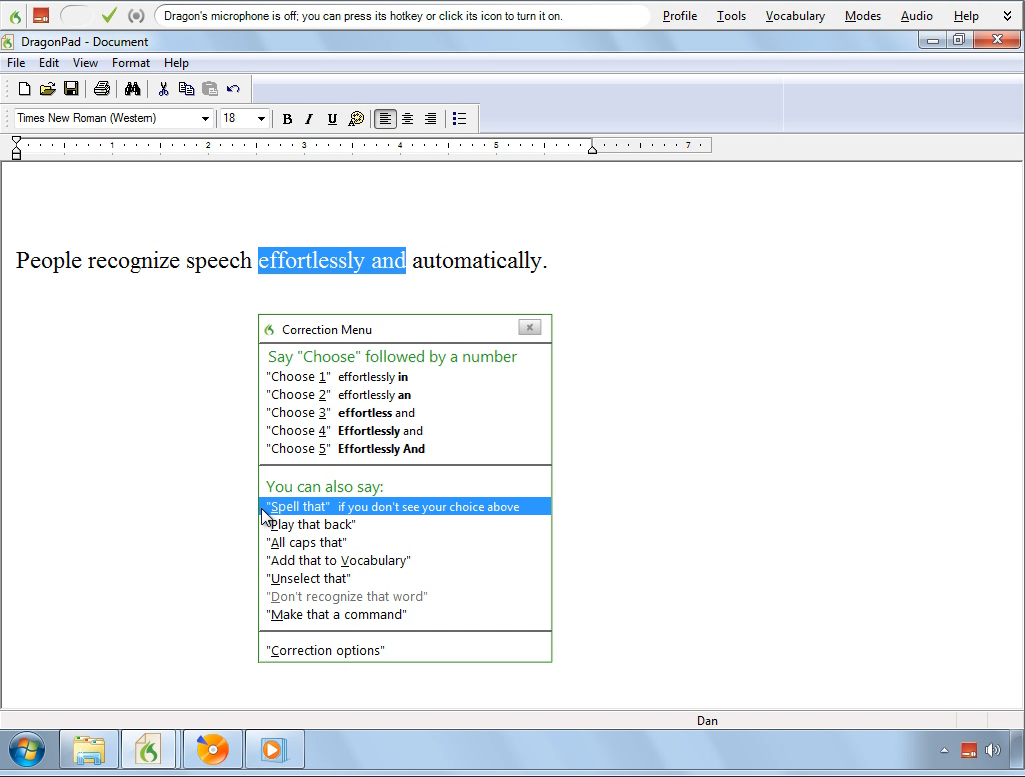The height and width of the screenshot is (777, 1025).
Task: Open the Audio menu
Action: (x=916, y=16)
